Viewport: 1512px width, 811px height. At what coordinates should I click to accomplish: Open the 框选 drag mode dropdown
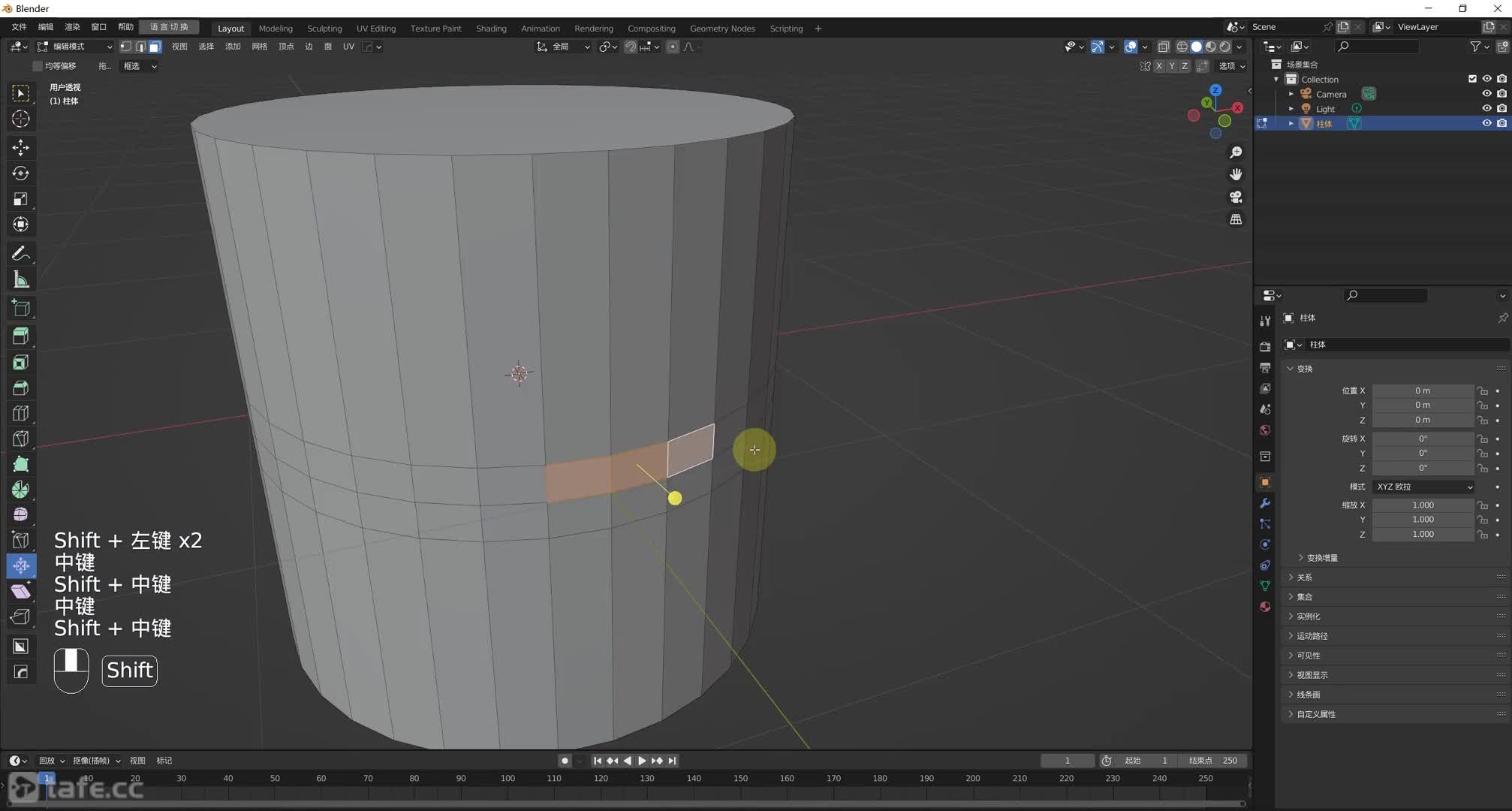pyautogui.click(x=140, y=66)
